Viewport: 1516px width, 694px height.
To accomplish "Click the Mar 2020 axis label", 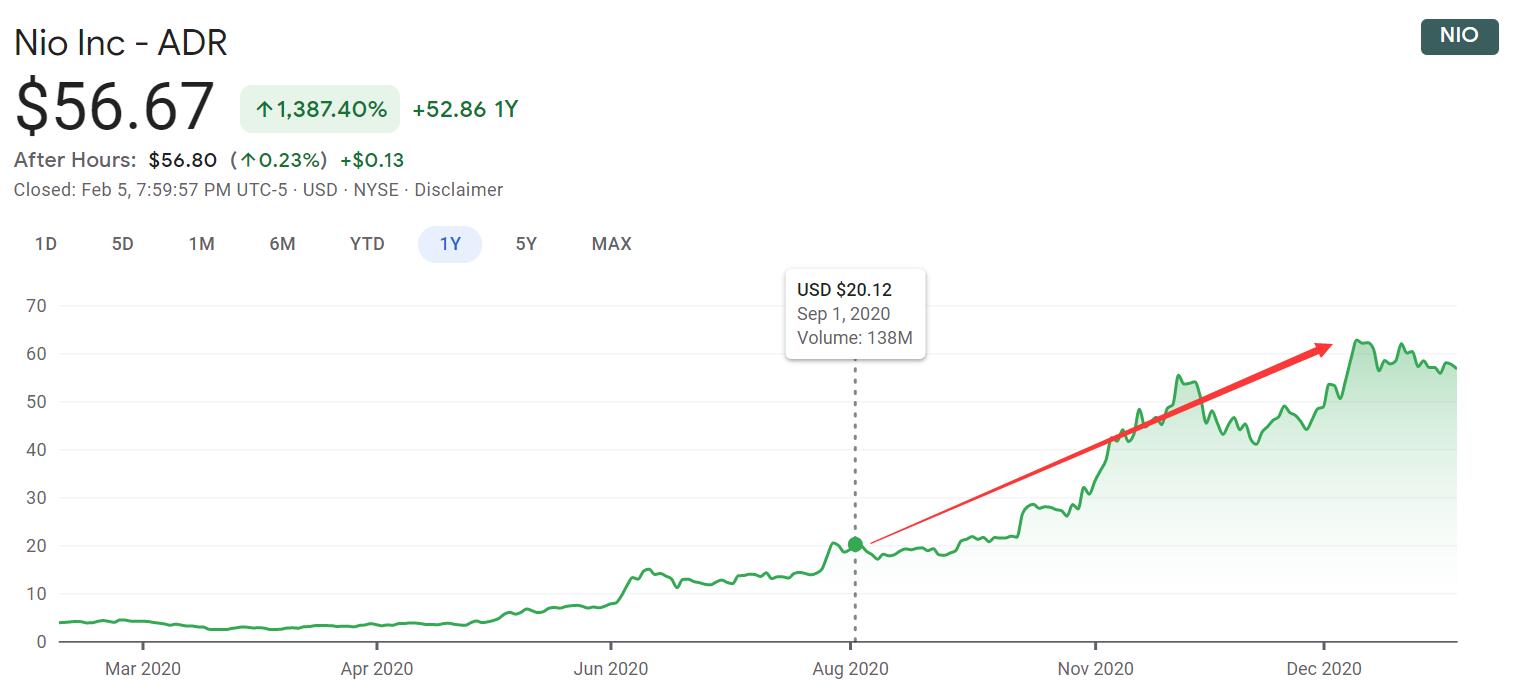I will pos(143,669).
